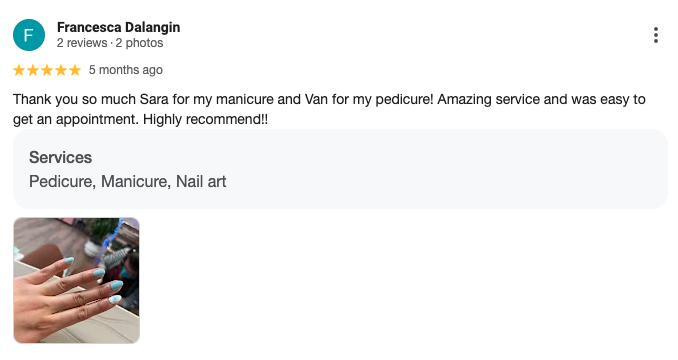Open Francesca Dalangin's profile name link
Screen dimensions: 678x360
click(x=118, y=27)
